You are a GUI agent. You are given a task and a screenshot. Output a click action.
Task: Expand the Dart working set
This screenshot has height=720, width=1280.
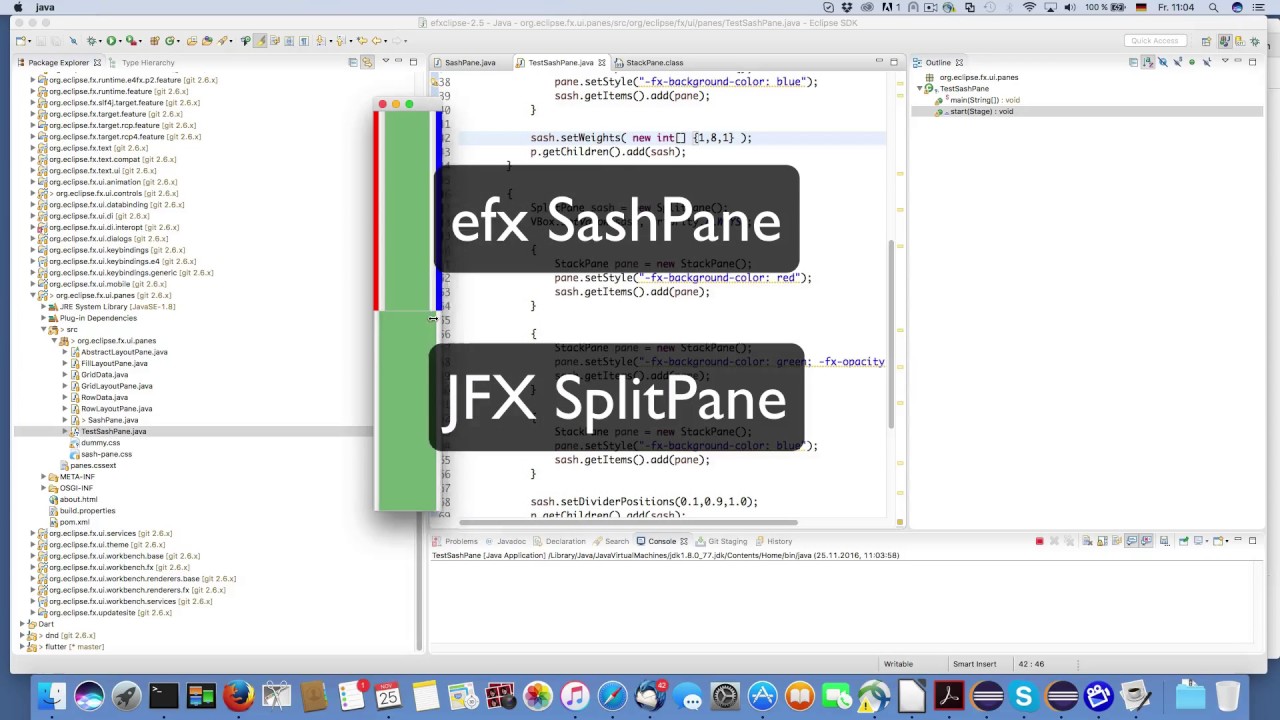tap(21, 624)
